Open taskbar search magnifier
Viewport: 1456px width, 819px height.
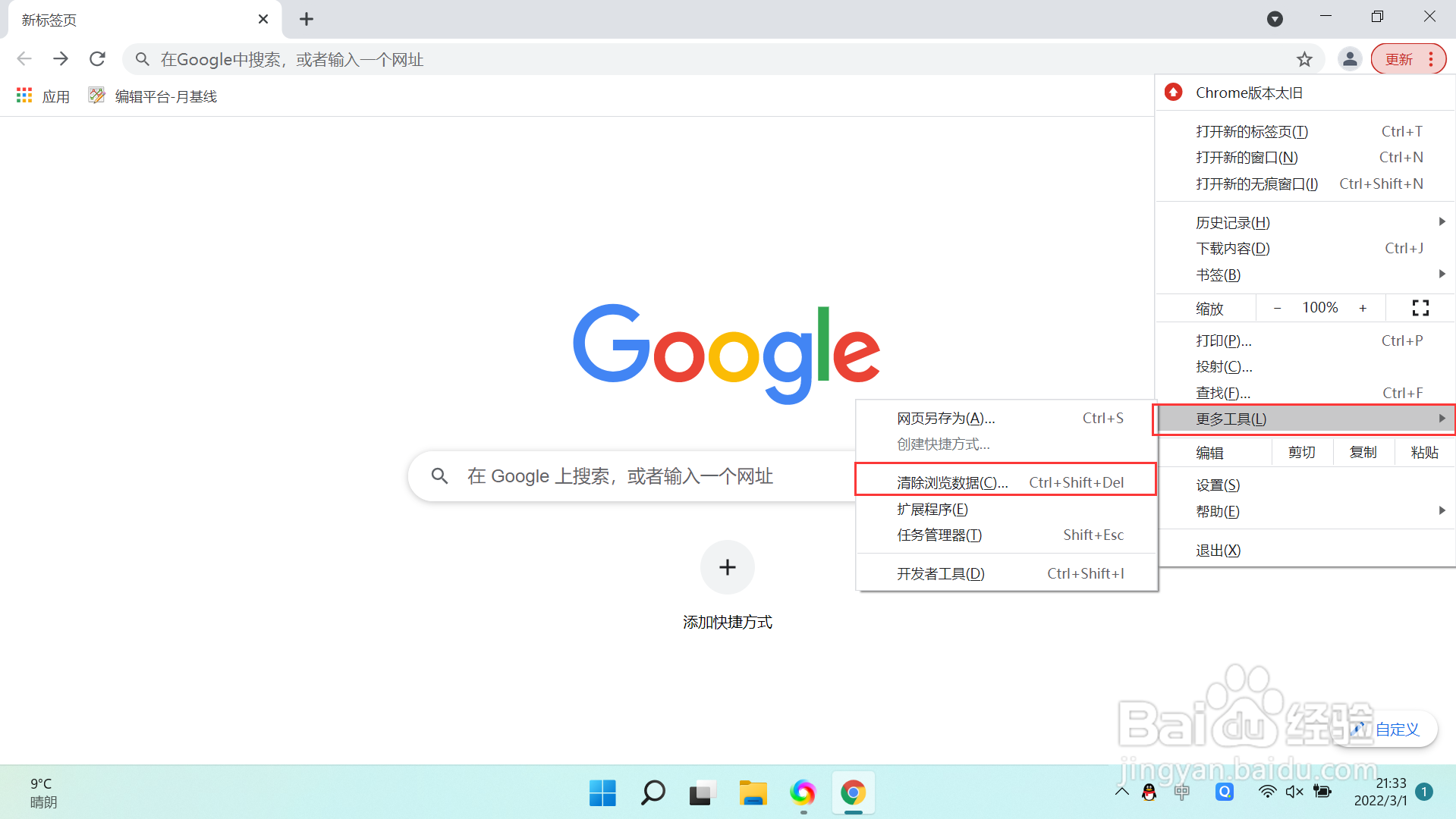pos(653,793)
